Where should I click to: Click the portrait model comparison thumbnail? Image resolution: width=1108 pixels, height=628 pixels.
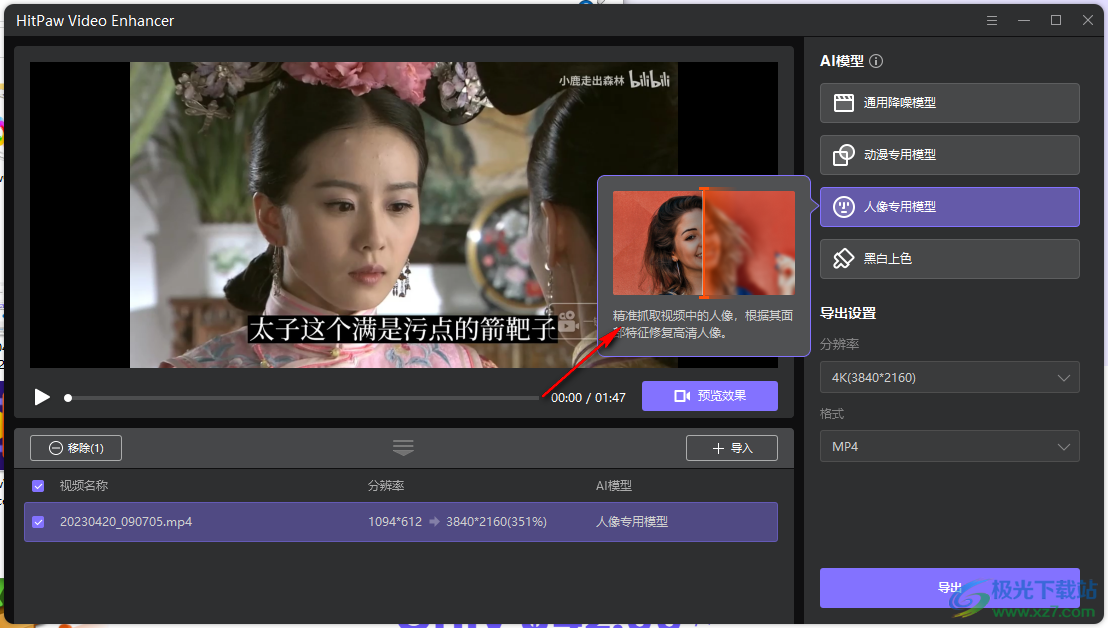click(x=704, y=243)
